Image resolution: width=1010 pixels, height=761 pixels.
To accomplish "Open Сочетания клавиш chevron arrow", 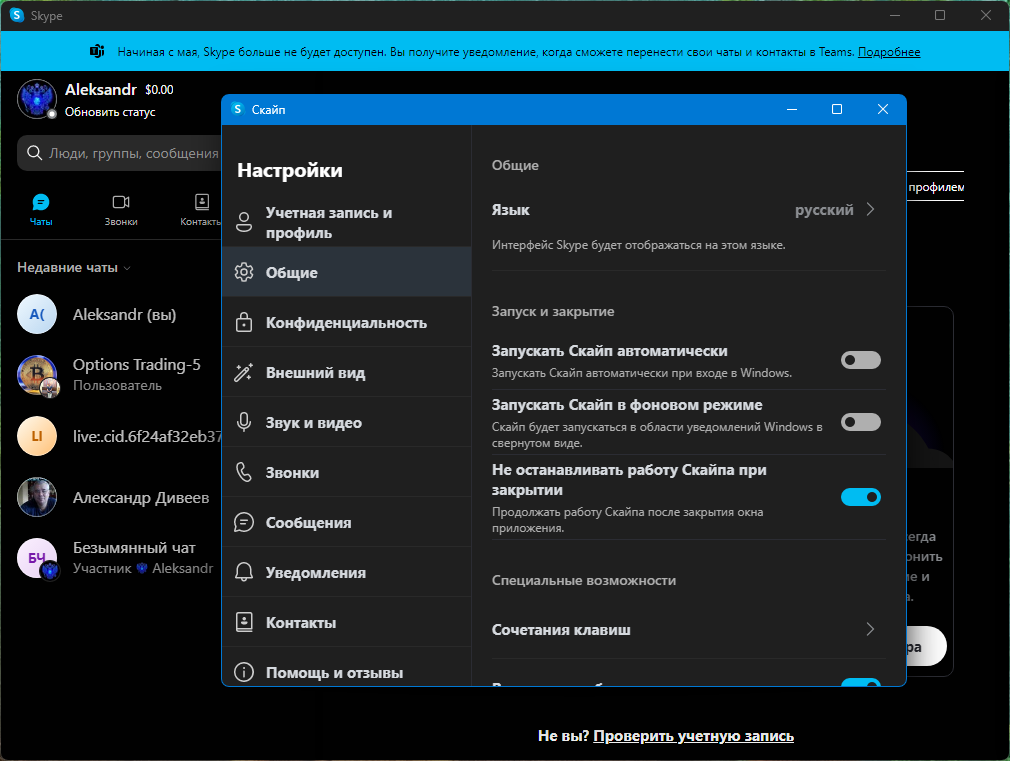I will click(x=870, y=629).
